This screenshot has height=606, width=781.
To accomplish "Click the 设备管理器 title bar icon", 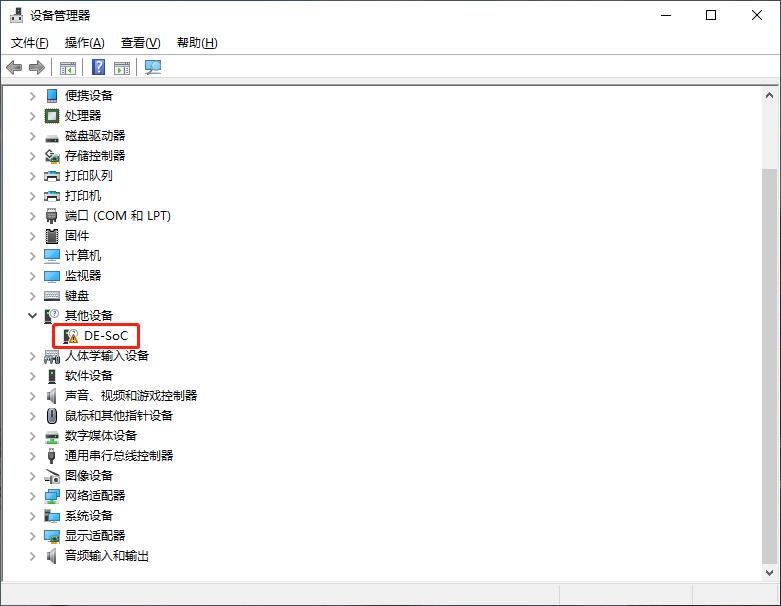I will click(16, 15).
